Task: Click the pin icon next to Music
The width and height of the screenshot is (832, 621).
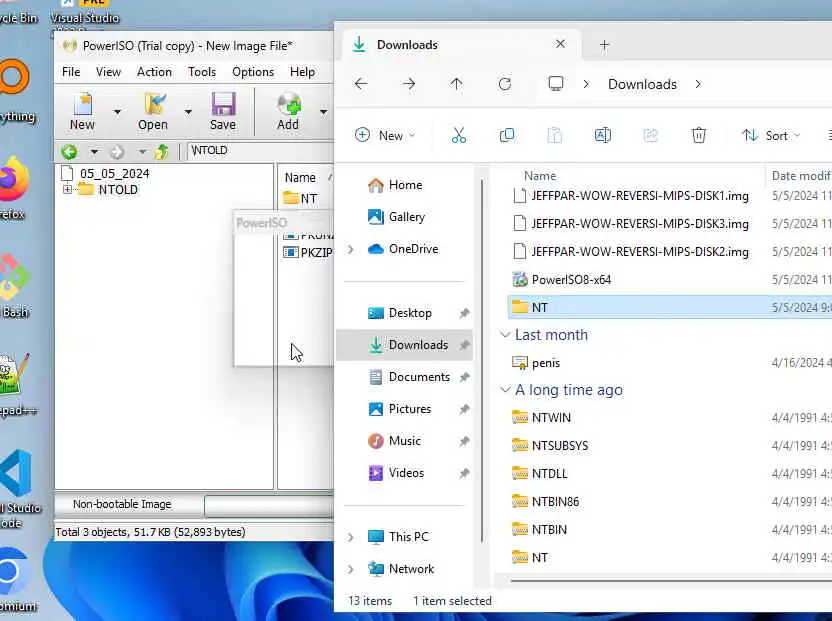Action: pos(464,441)
